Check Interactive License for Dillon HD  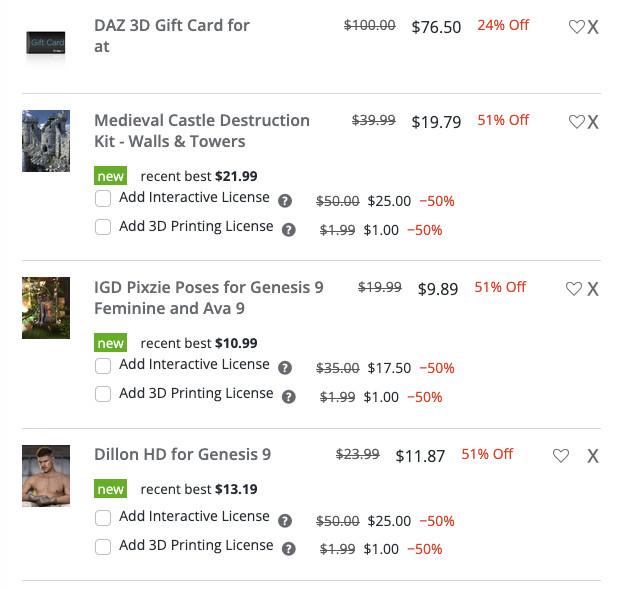click(103, 518)
